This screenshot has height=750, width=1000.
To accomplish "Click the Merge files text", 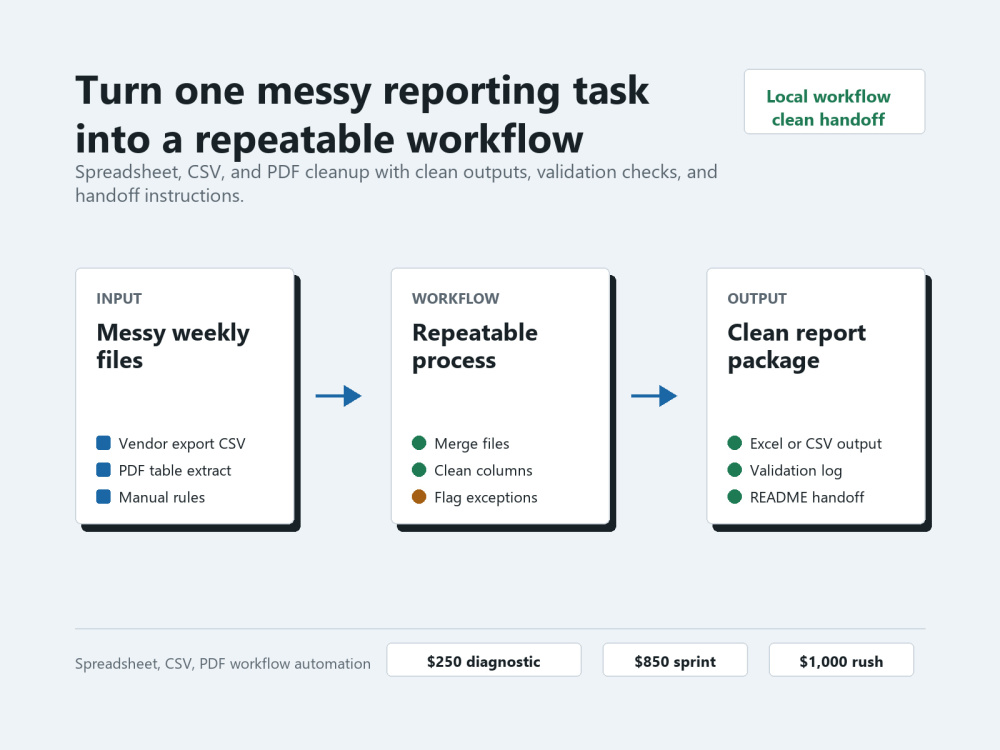I will click(472, 443).
